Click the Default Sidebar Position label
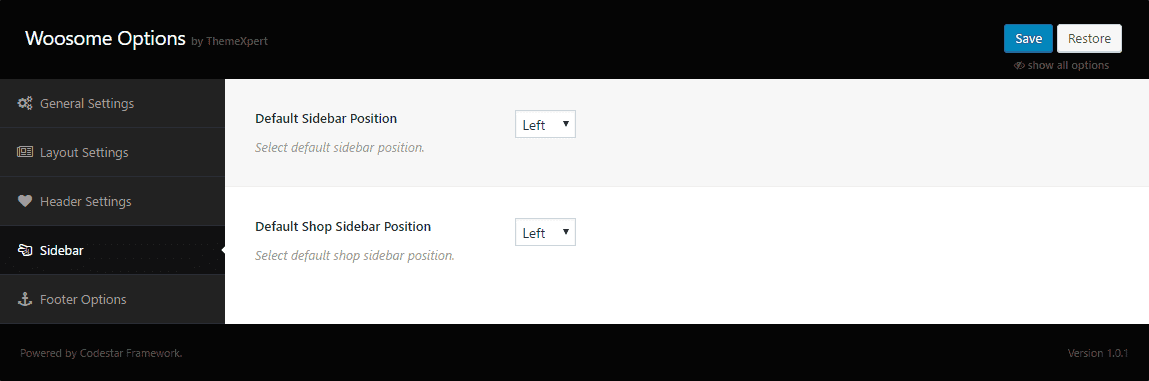1149x381 pixels. (x=326, y=118)
